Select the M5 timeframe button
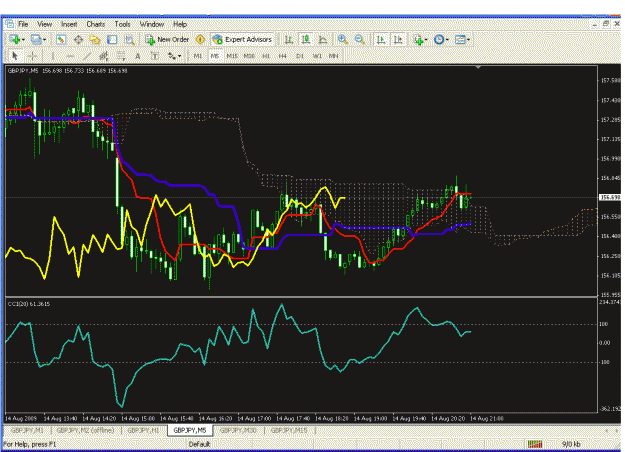625x452 pixels. coord(215,56)
